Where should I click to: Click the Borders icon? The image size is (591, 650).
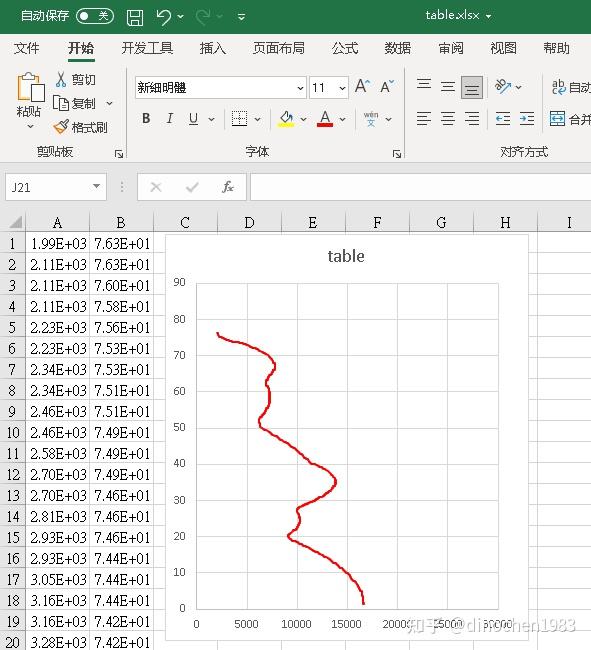[239, 119]
